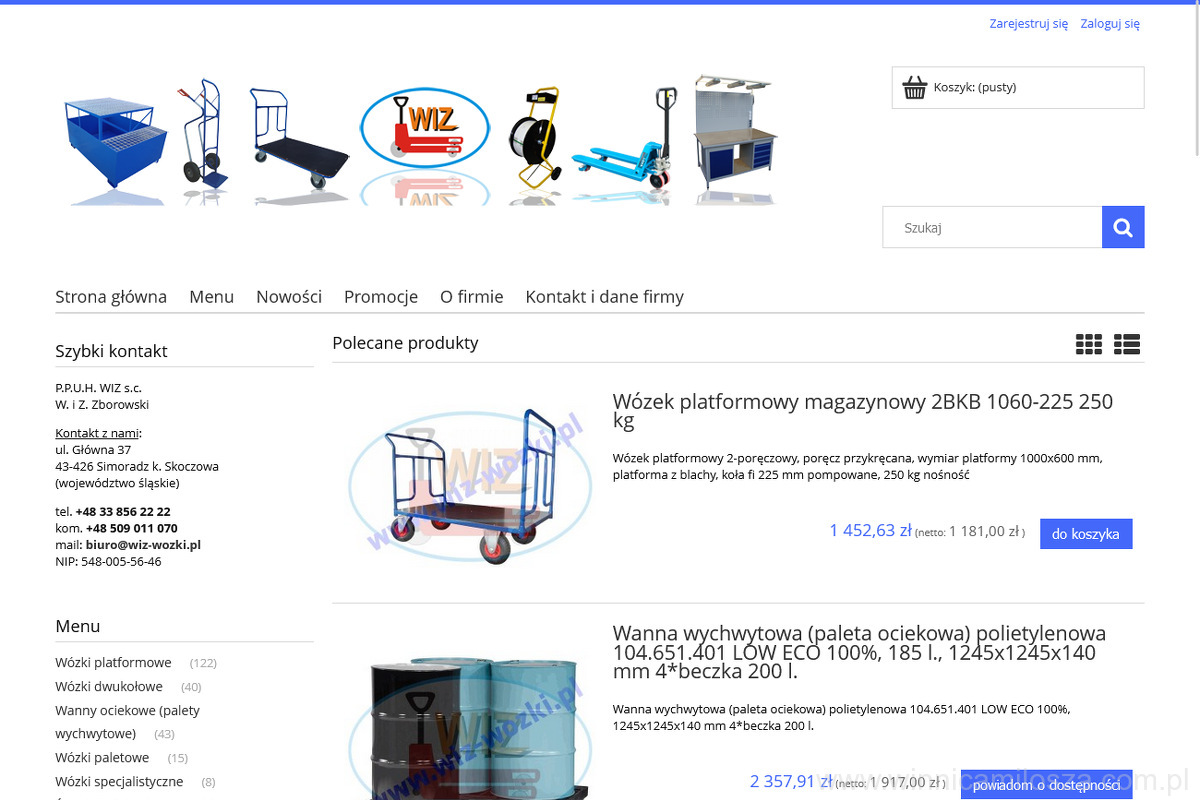Screen dimensions: 1200x800
Task: Open the shopping cart basket icon
Action: 915,88
